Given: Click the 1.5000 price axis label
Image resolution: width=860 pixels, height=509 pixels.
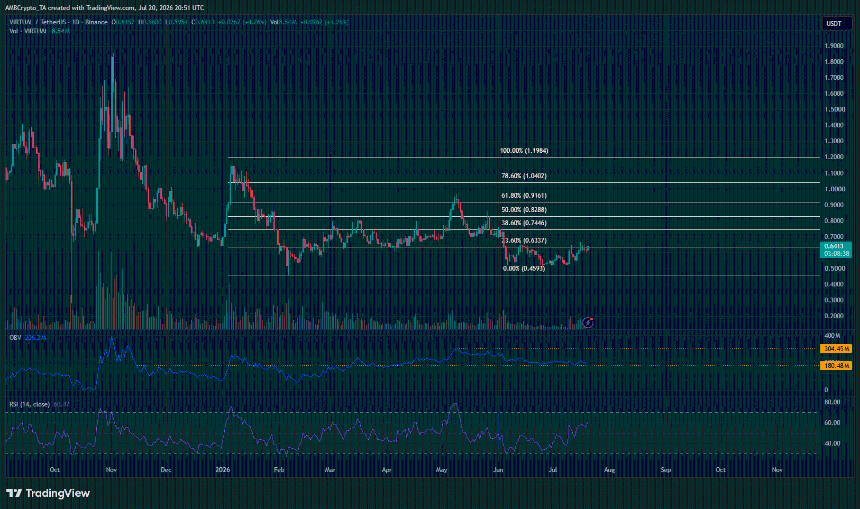Looking at the screenshot, I should pos(834,109).
